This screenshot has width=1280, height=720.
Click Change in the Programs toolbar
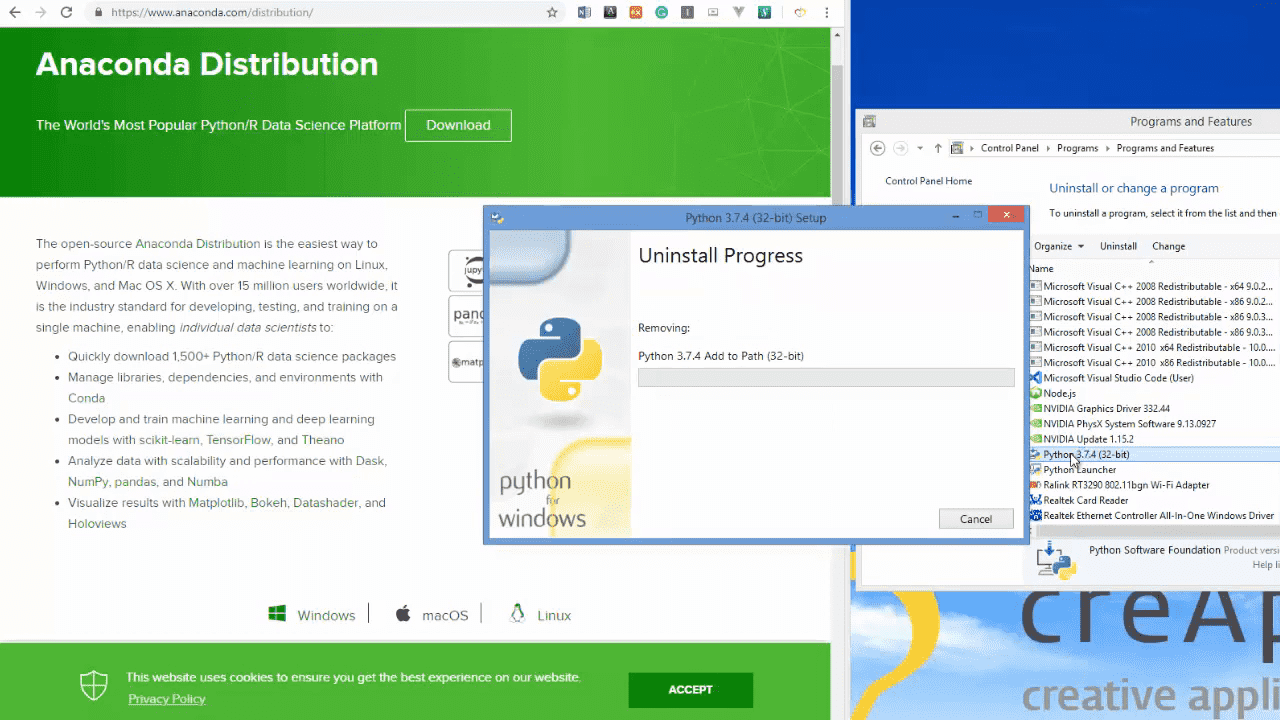pyautogui.click(x=1168, y=246)
